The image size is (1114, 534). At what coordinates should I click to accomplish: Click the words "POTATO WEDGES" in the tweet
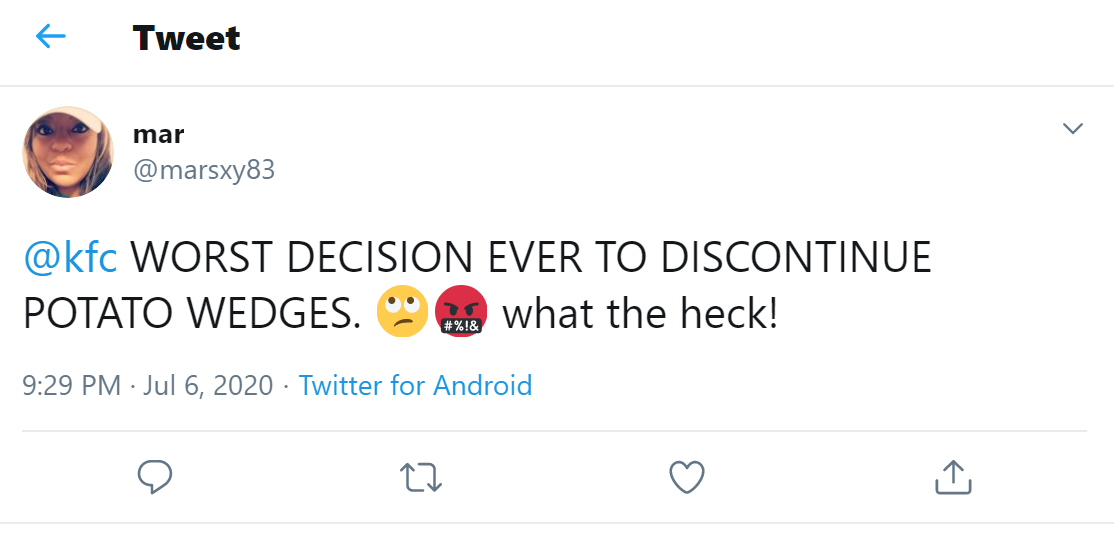(190, 314)
